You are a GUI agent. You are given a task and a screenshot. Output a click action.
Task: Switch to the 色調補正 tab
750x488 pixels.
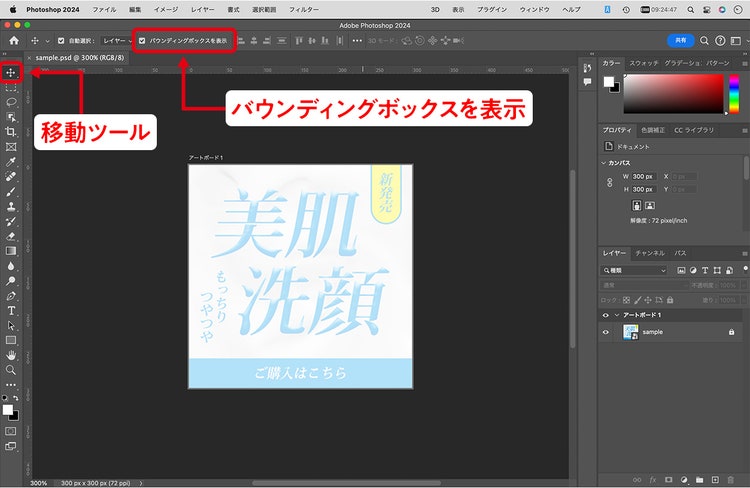(x=653, y=130)
